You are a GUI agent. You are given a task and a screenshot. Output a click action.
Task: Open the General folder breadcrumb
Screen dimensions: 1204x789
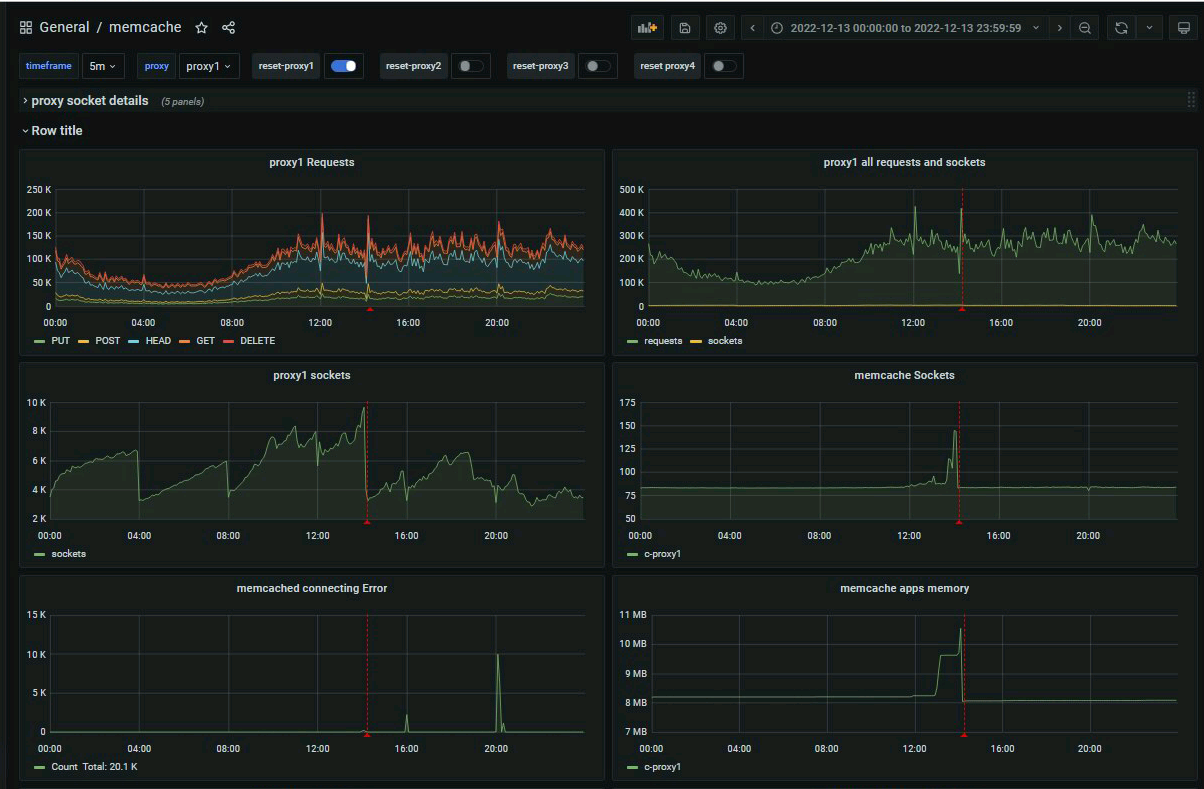click(64, 28)
